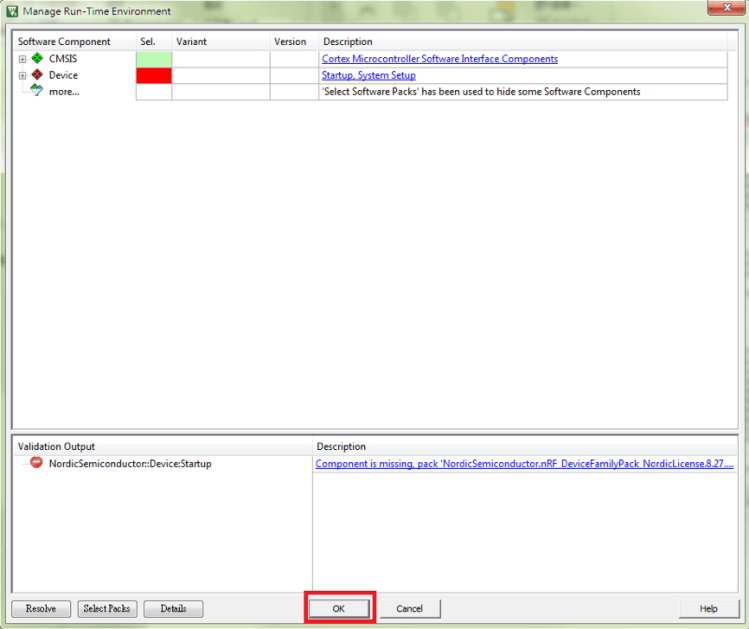Select the CMSIS tree row
This screenshot has width=749, height=629.
[x=63, y=59]
